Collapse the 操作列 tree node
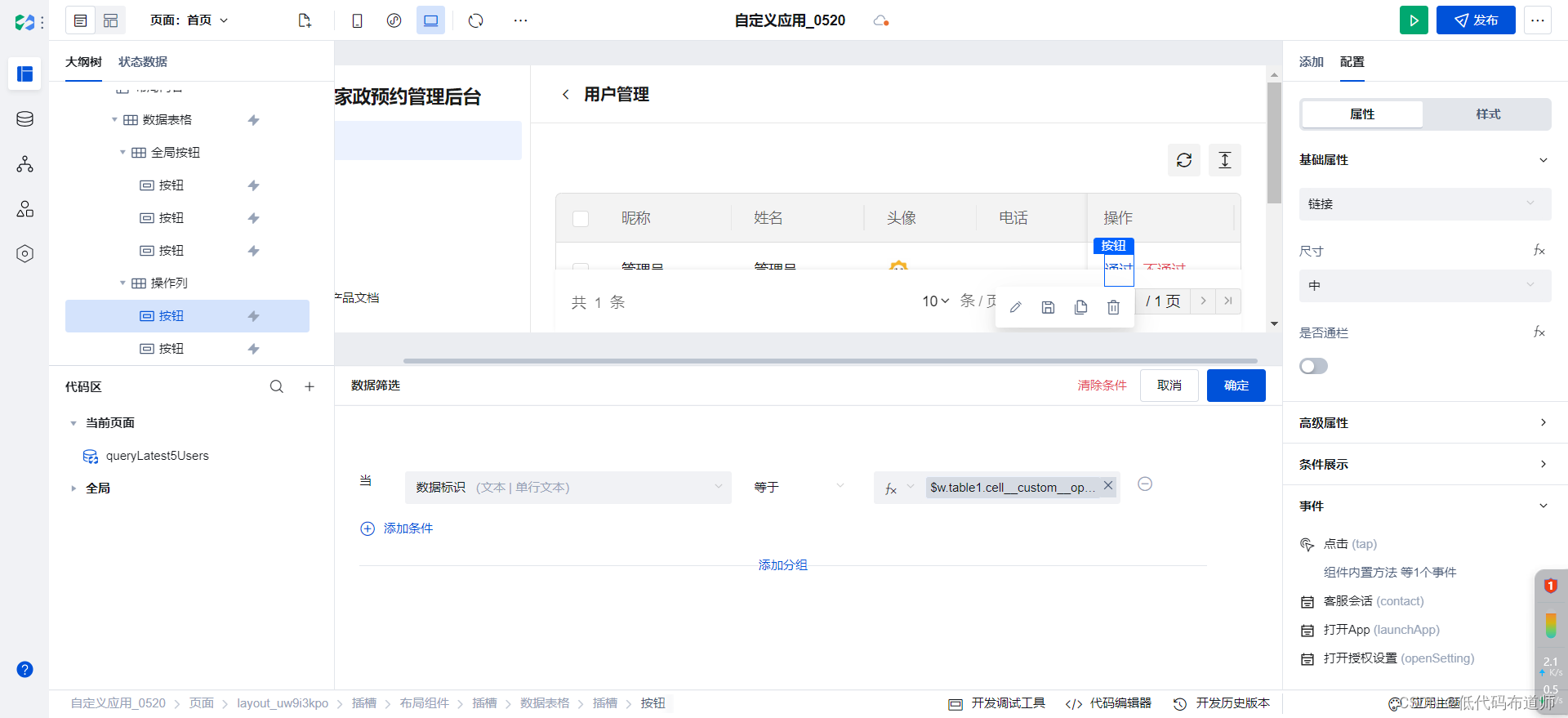The height and width of the screenshot is (718, 1568). click(122, 283)
